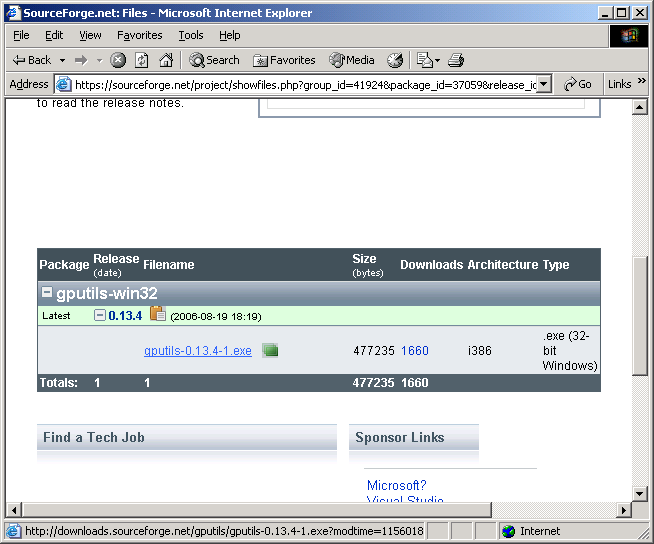Collapse the 0.13.4 release
Viewport: 654px width, 544px height.
100,315
